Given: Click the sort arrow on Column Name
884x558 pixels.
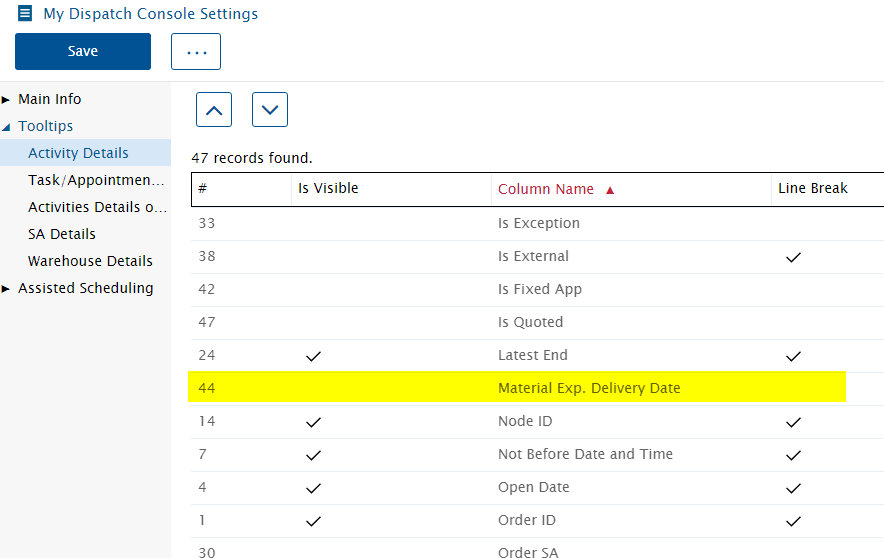Looking at the screenshot, I should coord(609,190).
